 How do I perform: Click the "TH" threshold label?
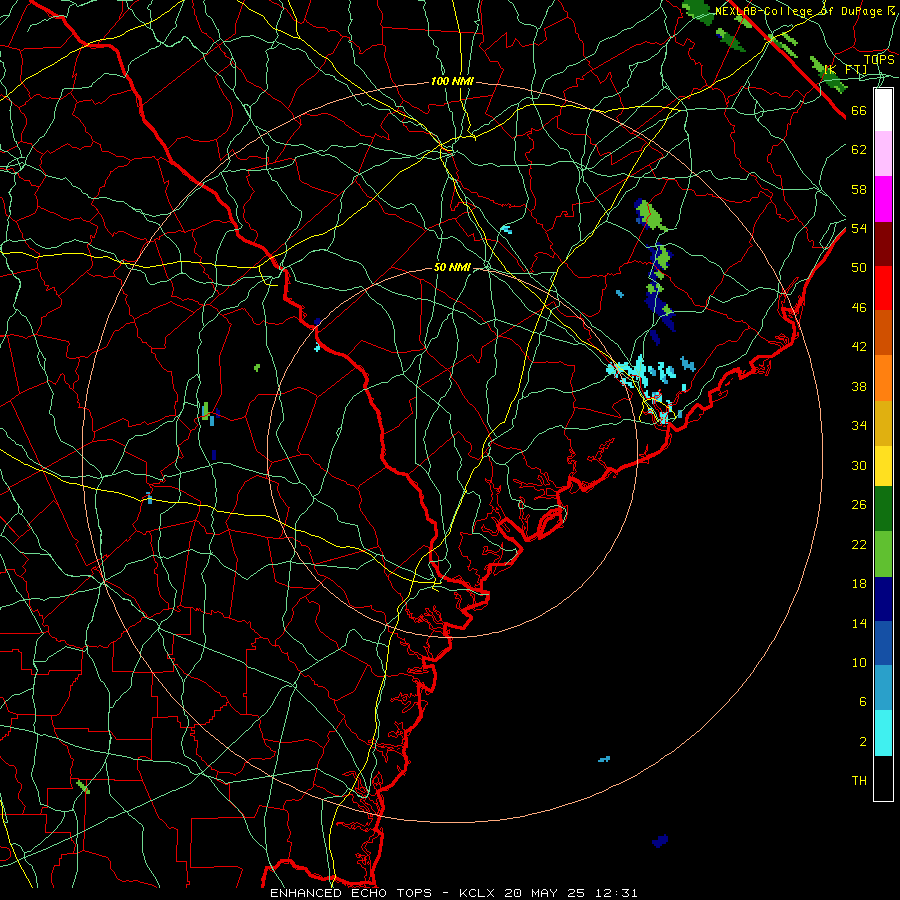(x=859, y=781)
